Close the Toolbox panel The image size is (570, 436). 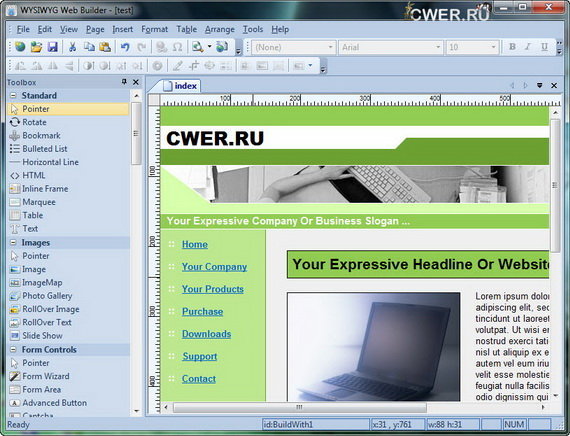(136, 82)
